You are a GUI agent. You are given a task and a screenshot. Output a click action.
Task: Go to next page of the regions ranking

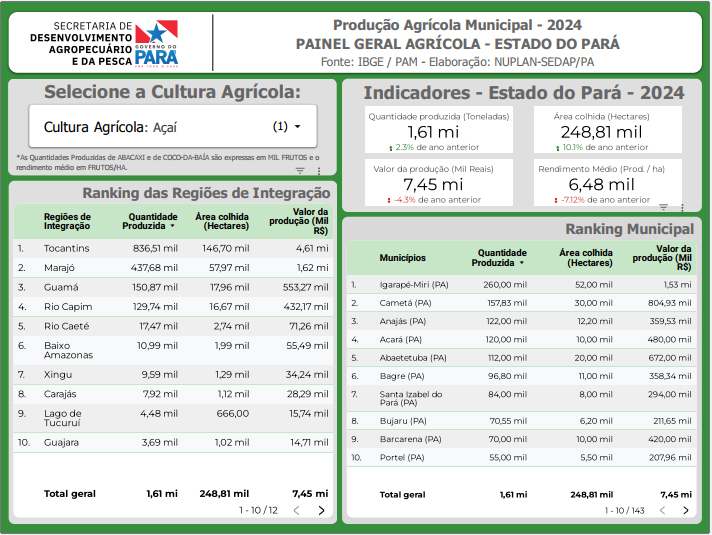321,510
